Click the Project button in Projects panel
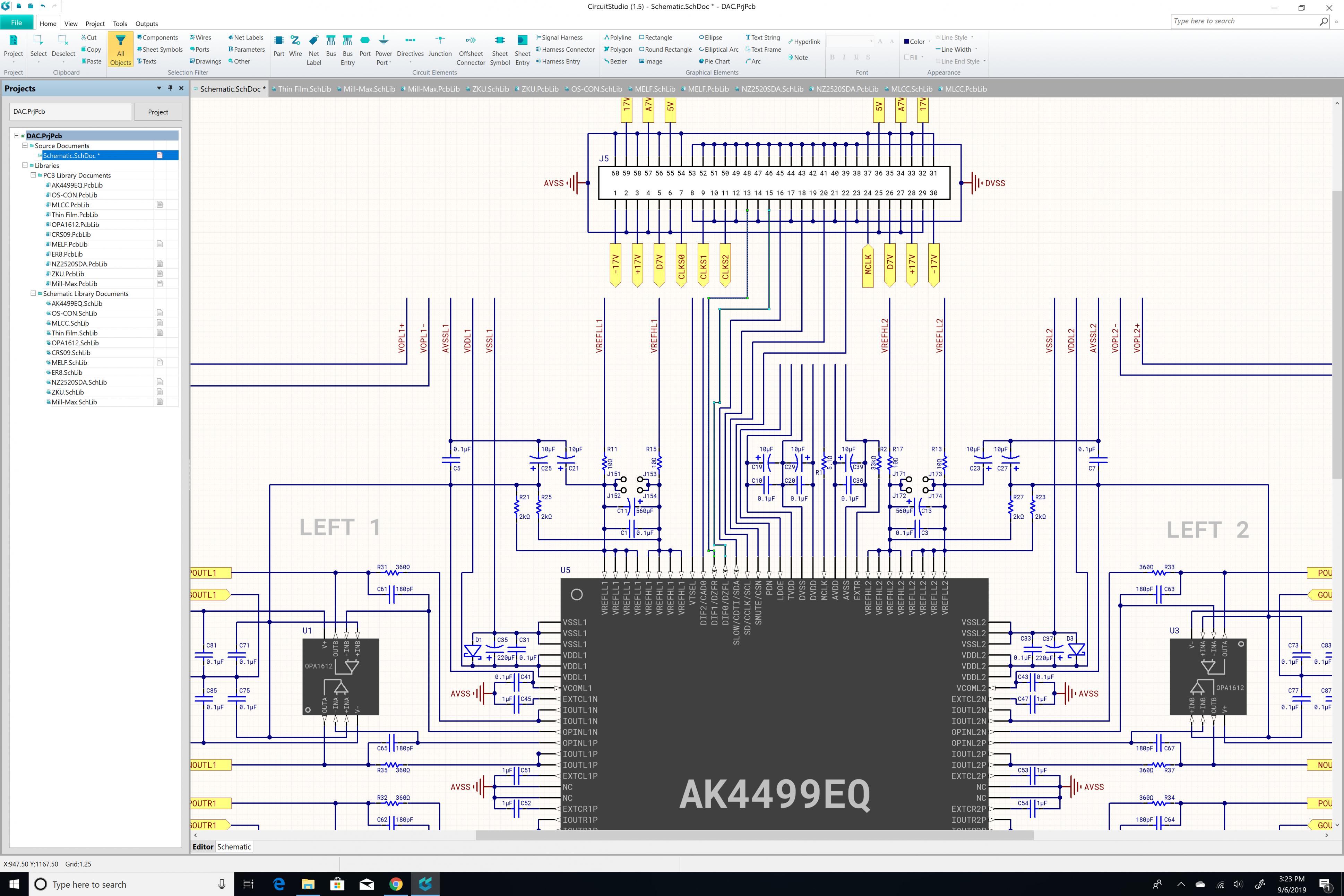1344x896 pixels. tap(158, 112)
